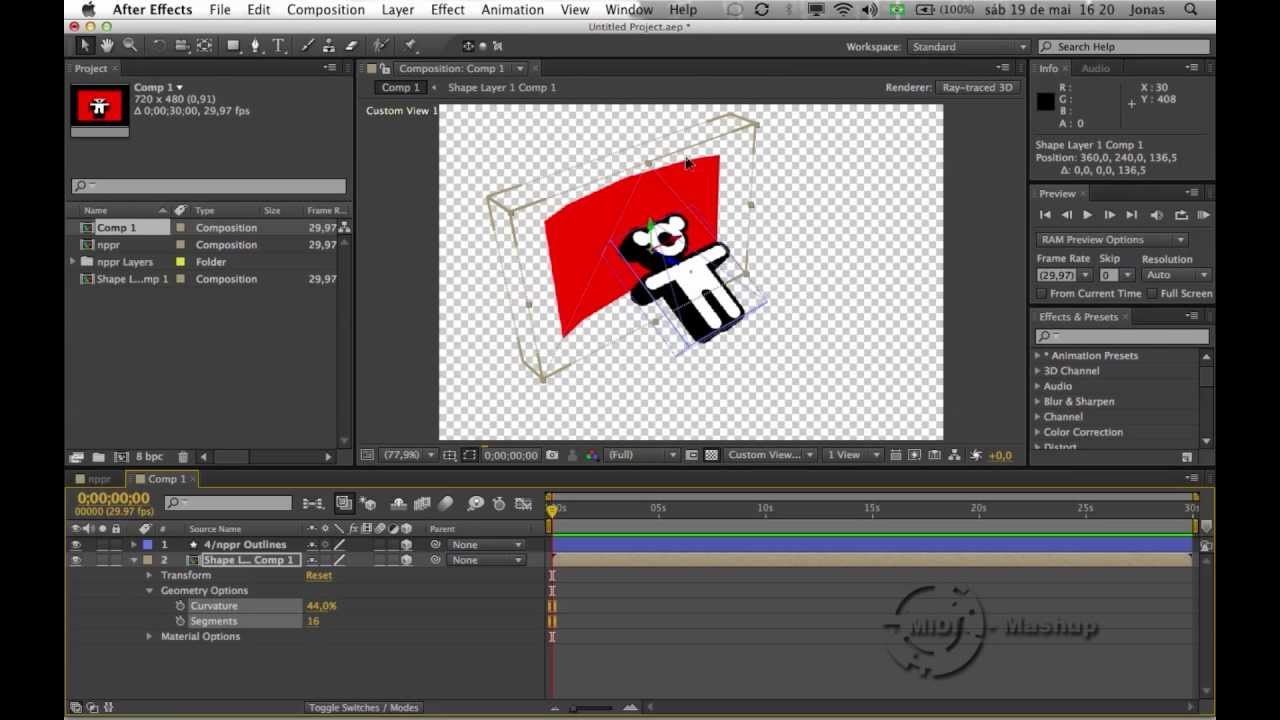Expand the Material Options group
The image size is (1280, 720).
pos(149,637)
